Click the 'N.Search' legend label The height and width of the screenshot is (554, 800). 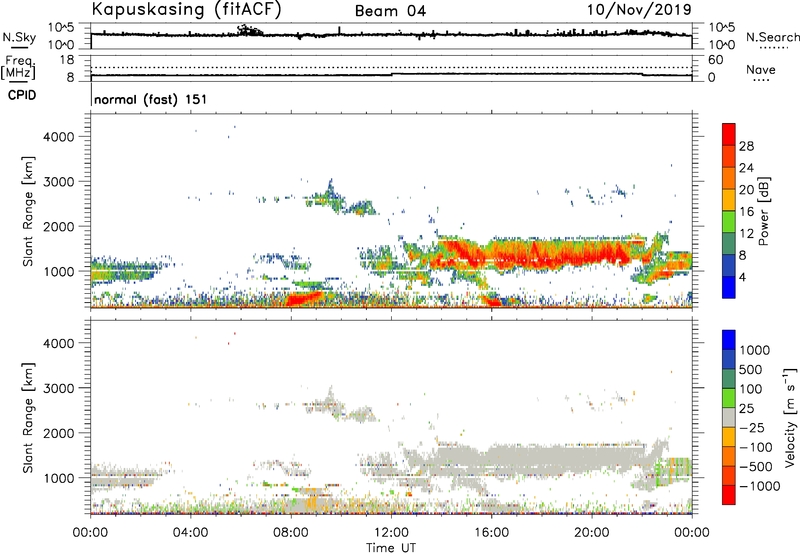pos(772,37)
